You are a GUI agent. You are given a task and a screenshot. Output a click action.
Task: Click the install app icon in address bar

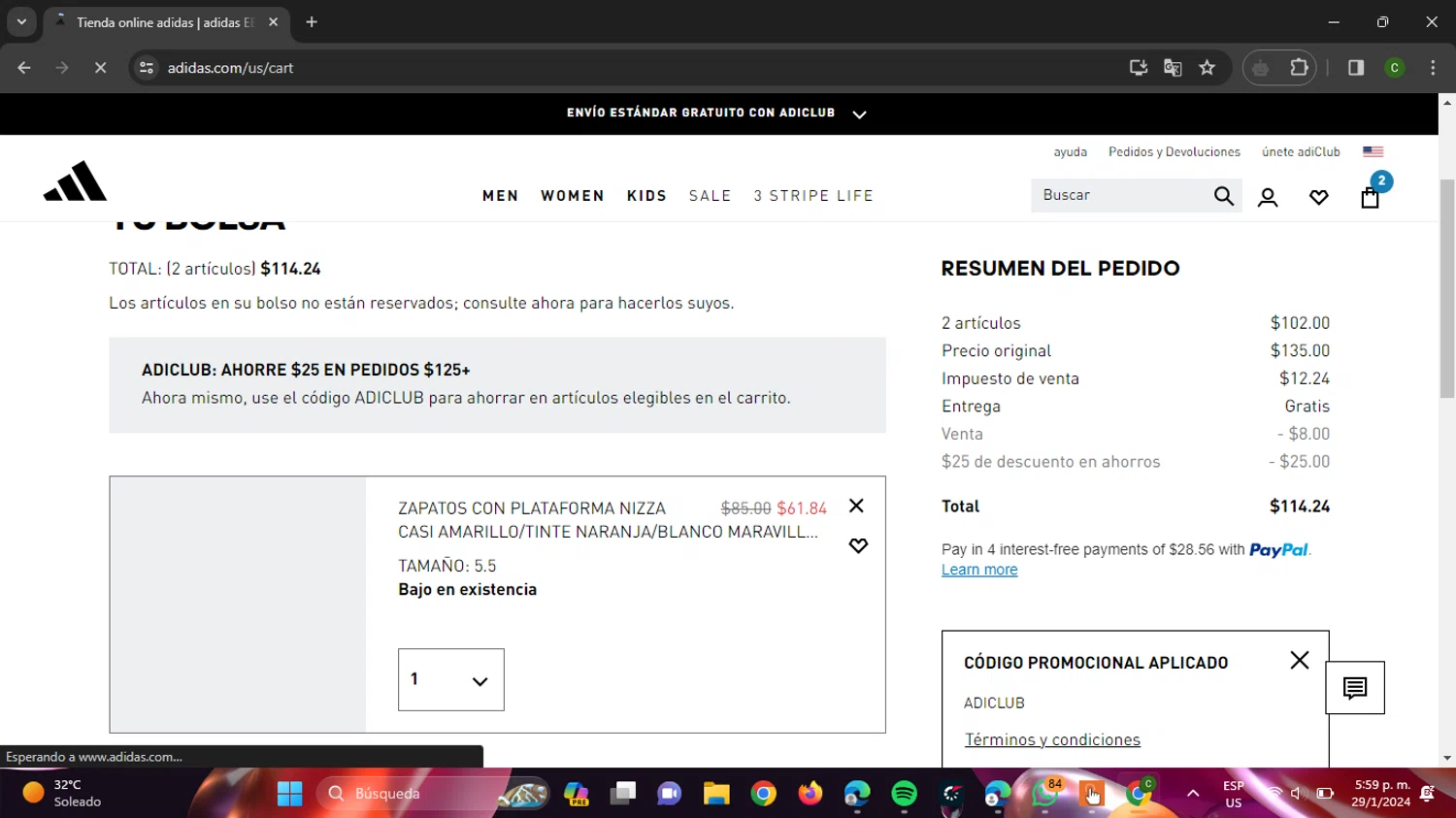(1138, 68)
